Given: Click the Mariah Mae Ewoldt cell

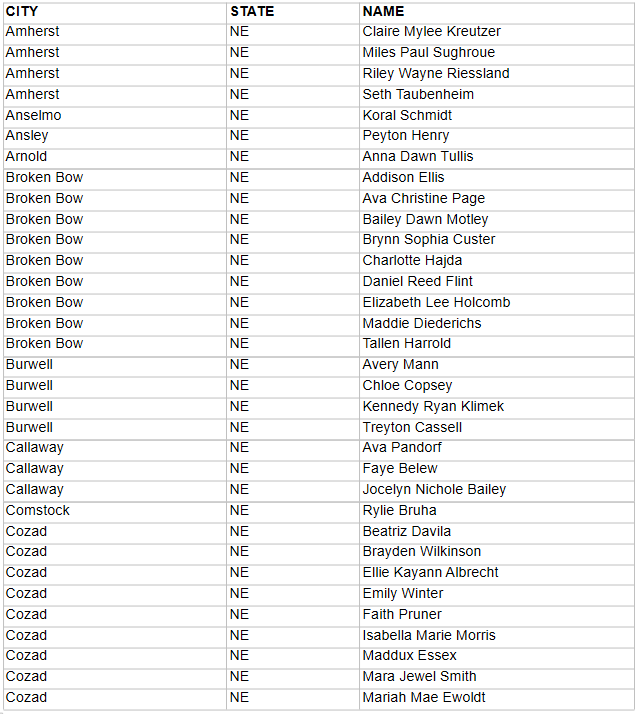Looking at the screenshot, I should pyautogui.click(x=424, y=698).
